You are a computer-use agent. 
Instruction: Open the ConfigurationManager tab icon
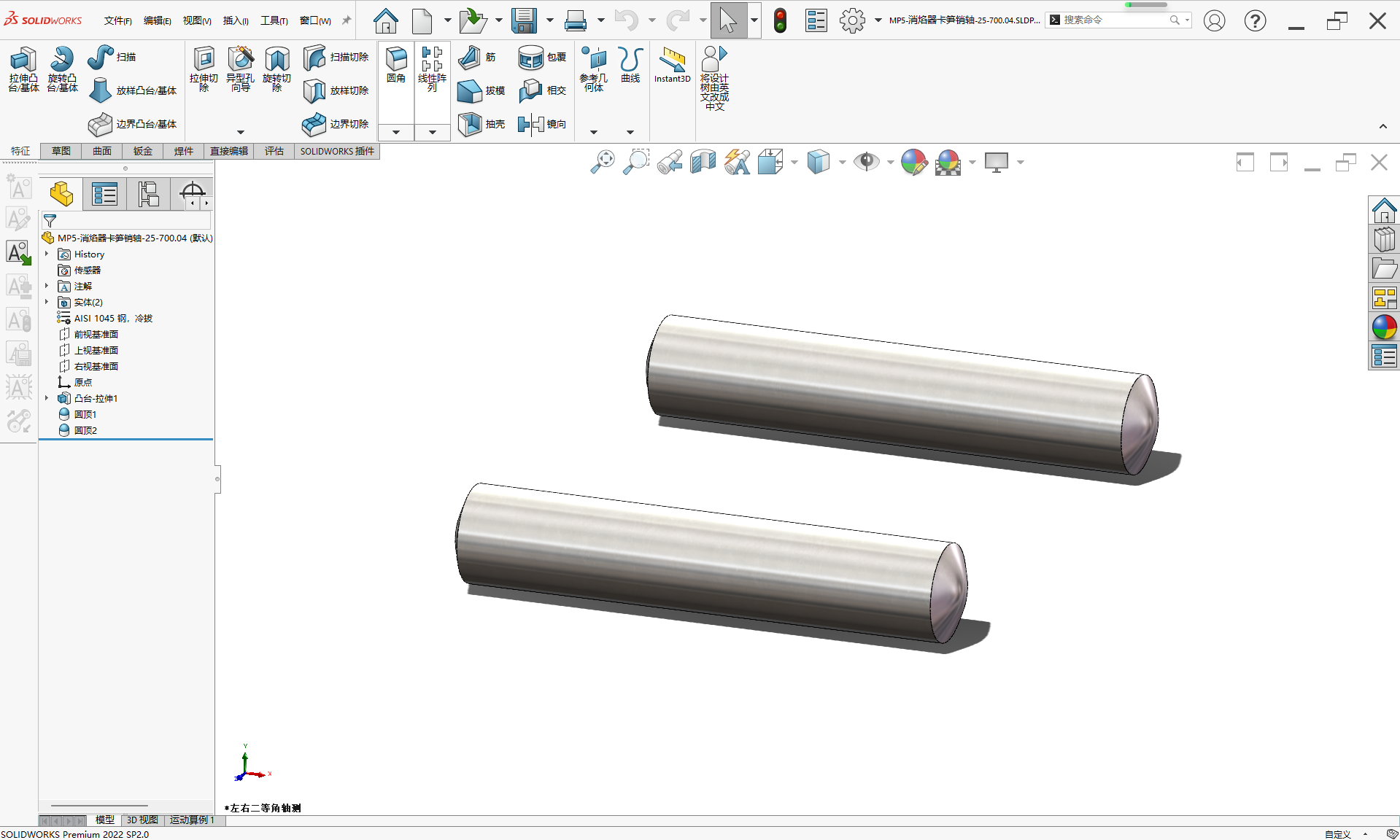coord(148,194)
